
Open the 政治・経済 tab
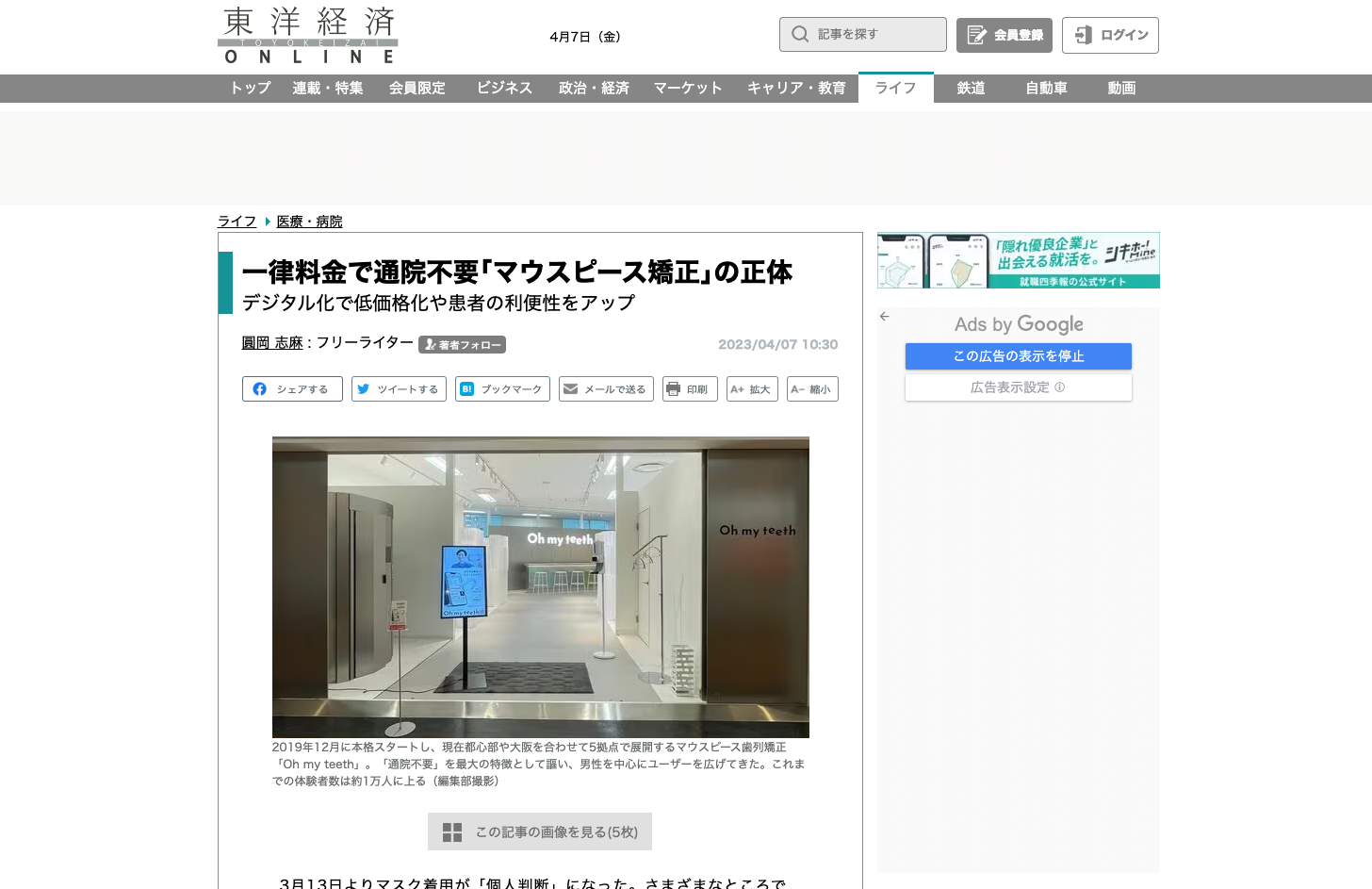pyautogui.click(x=594, y=88)
